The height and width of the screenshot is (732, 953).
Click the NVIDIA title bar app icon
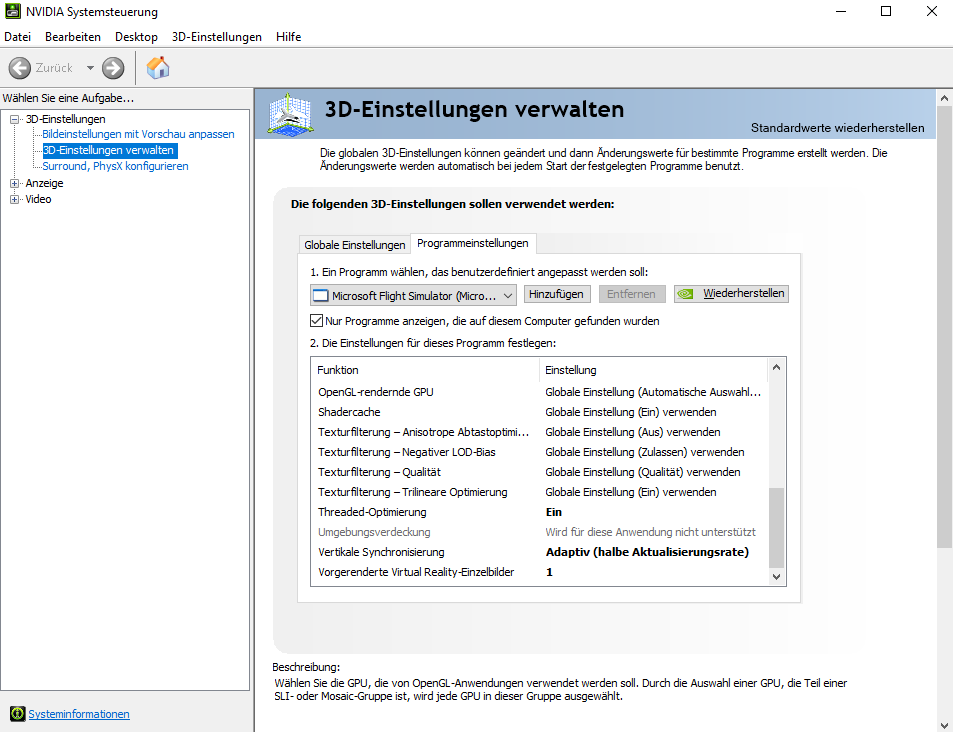click(12, 11)
